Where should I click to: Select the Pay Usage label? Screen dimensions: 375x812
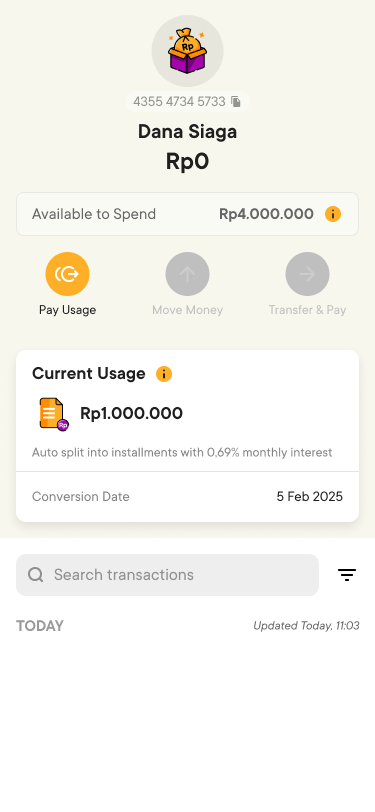point(67,310)
